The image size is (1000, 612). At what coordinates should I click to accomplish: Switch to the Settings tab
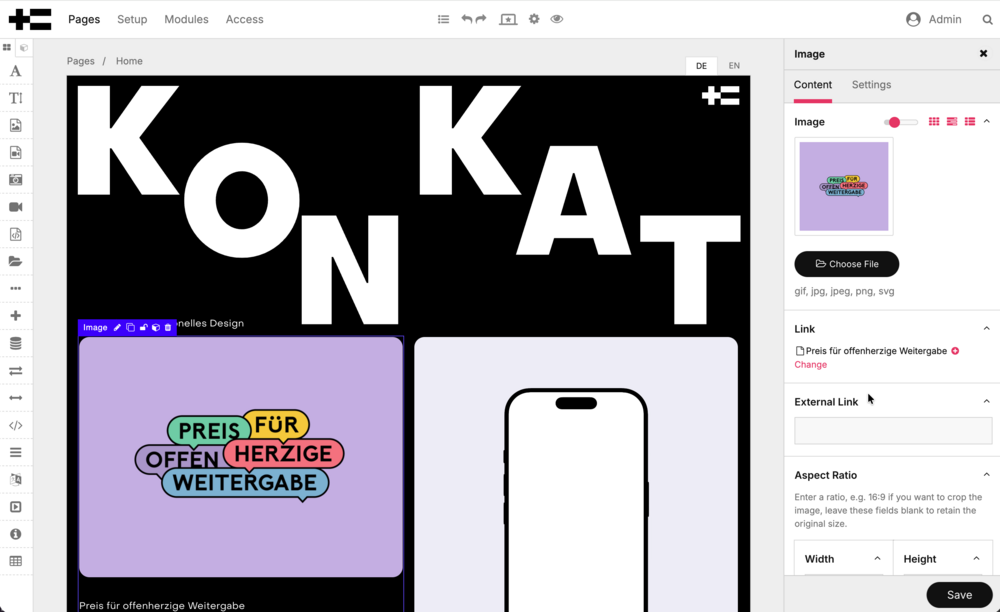tap(871, 85)
